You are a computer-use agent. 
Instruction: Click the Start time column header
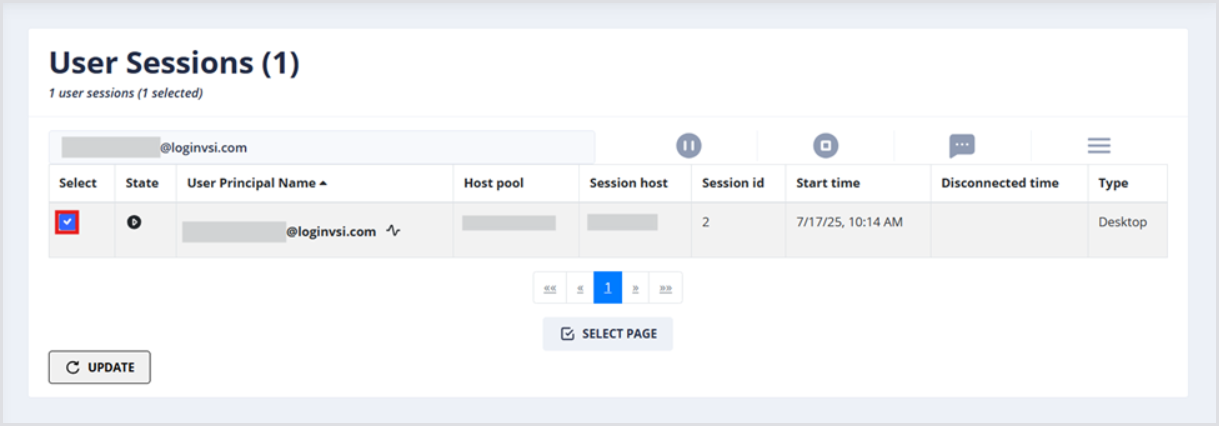(x=827, y=183)
